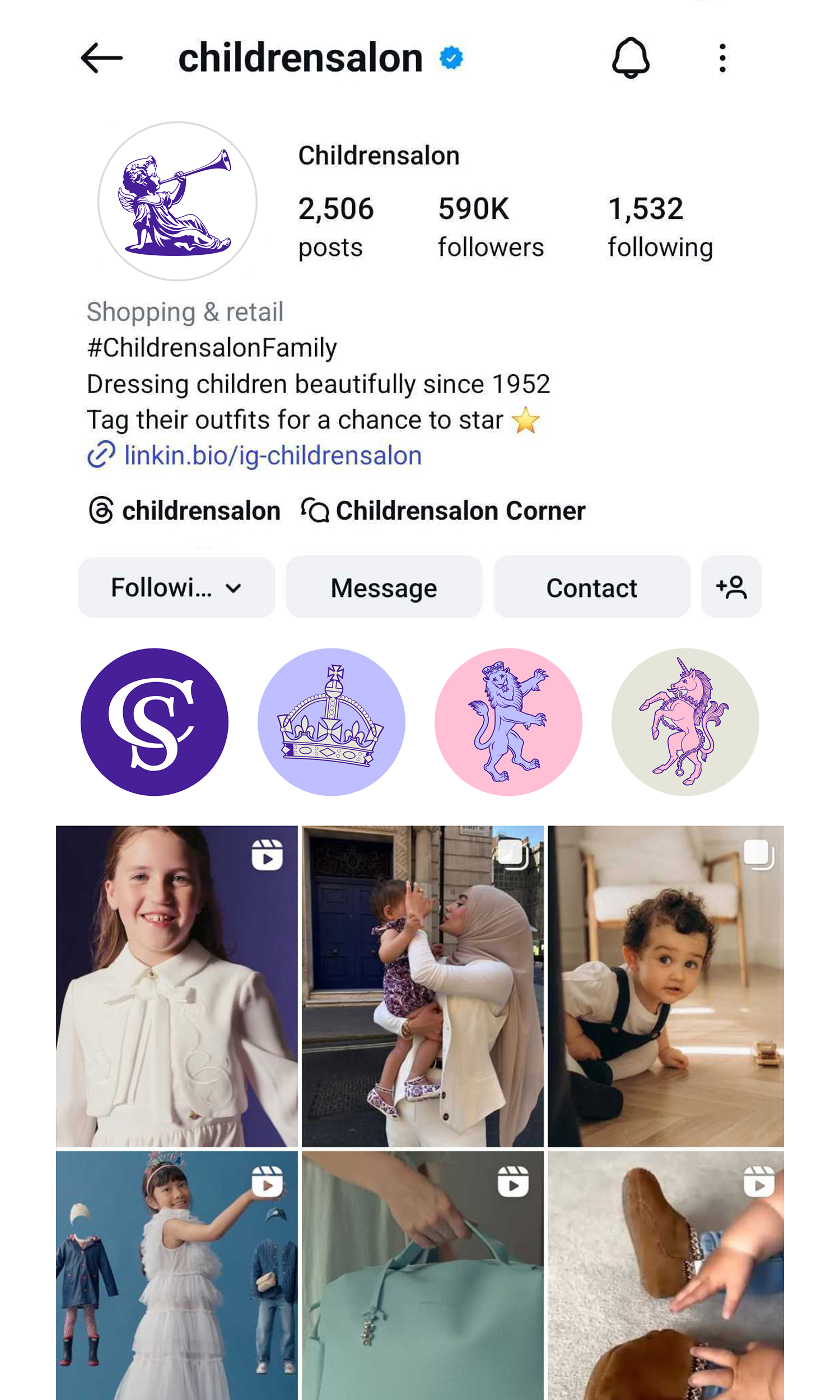Open the reel of girl in white jacket
840x1400 pixels.
point(176,986)
